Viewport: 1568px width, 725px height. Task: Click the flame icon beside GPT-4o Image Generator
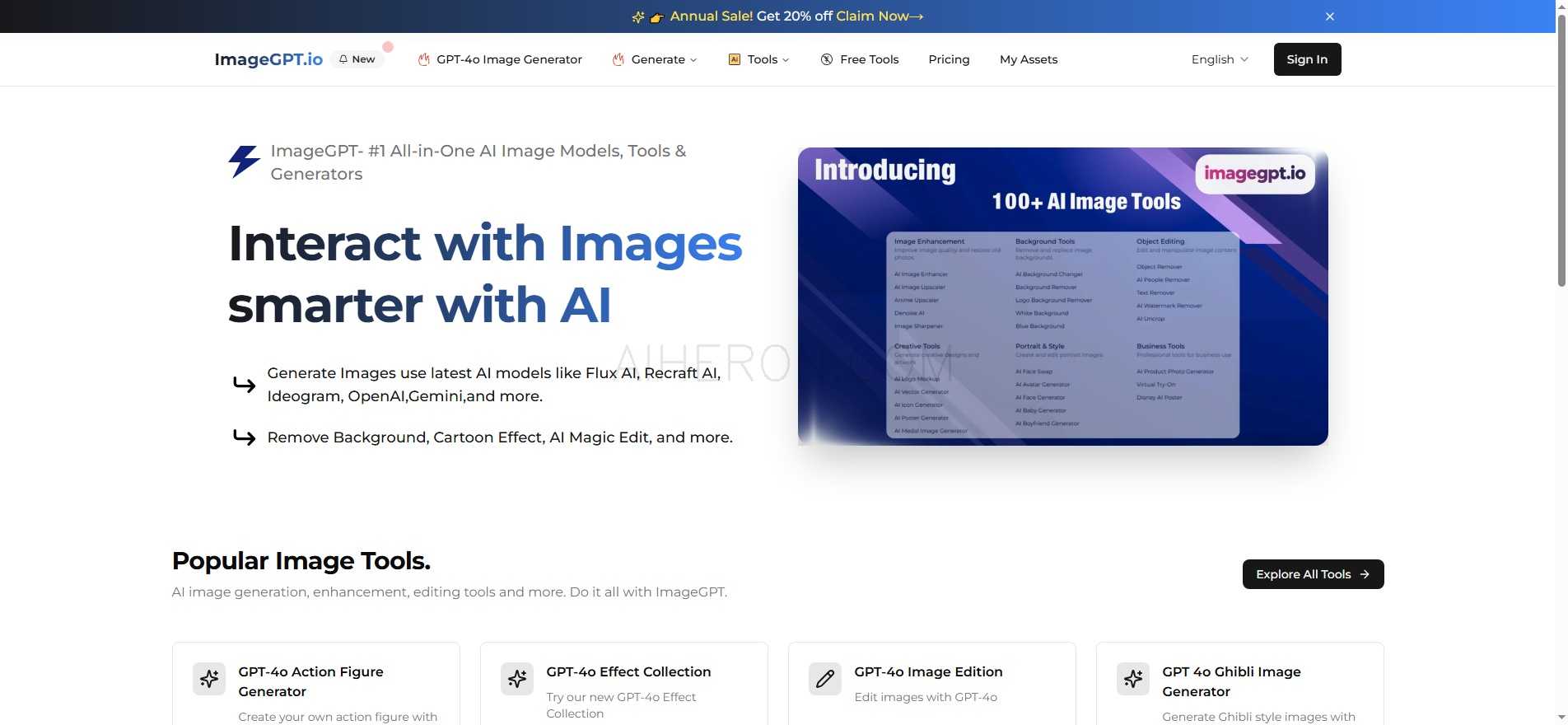pyautogui.click(x=423, y=59)
